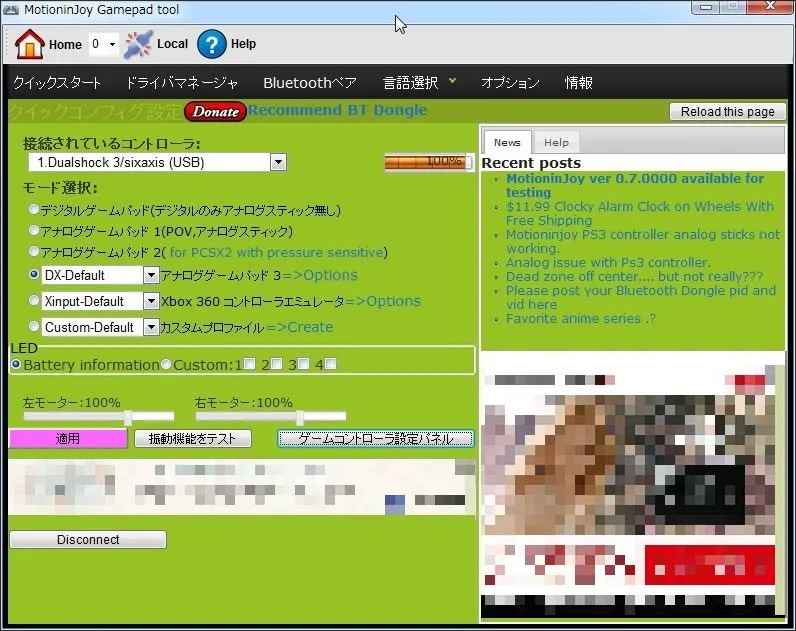Click the blurred banner below apply button

click(x=242, y=487)
